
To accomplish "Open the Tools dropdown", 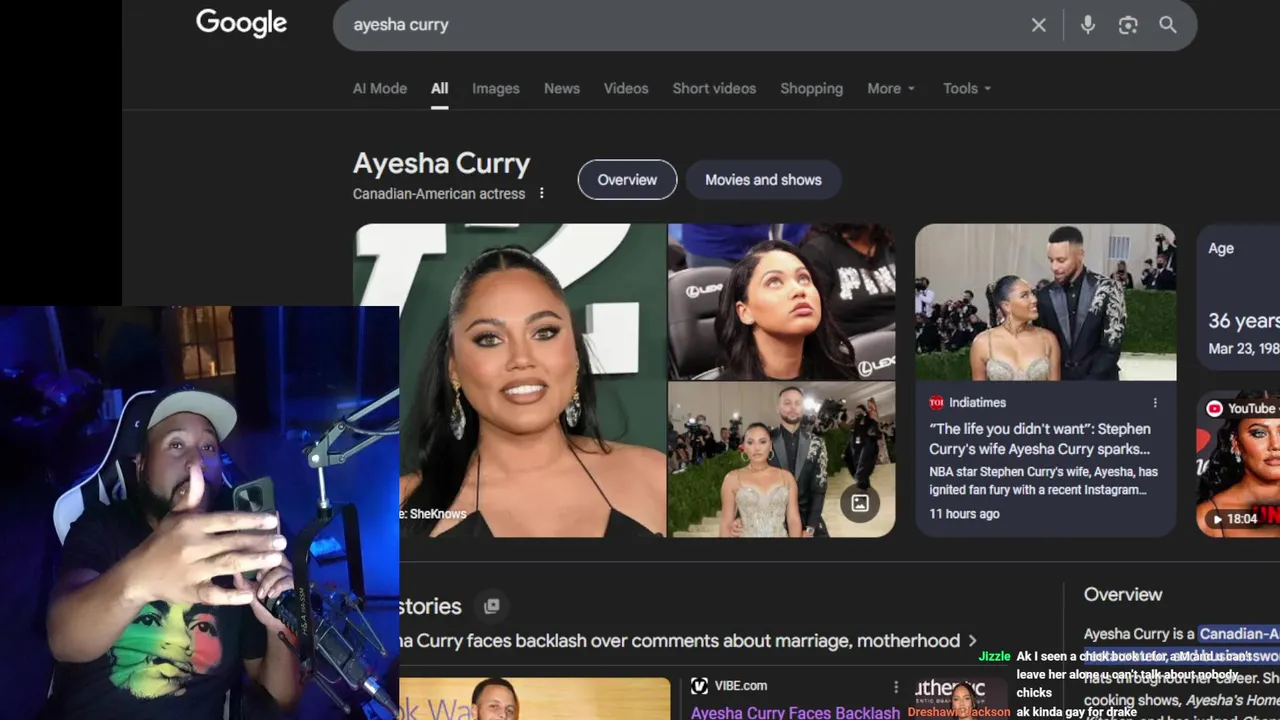I will coord(967,88).
